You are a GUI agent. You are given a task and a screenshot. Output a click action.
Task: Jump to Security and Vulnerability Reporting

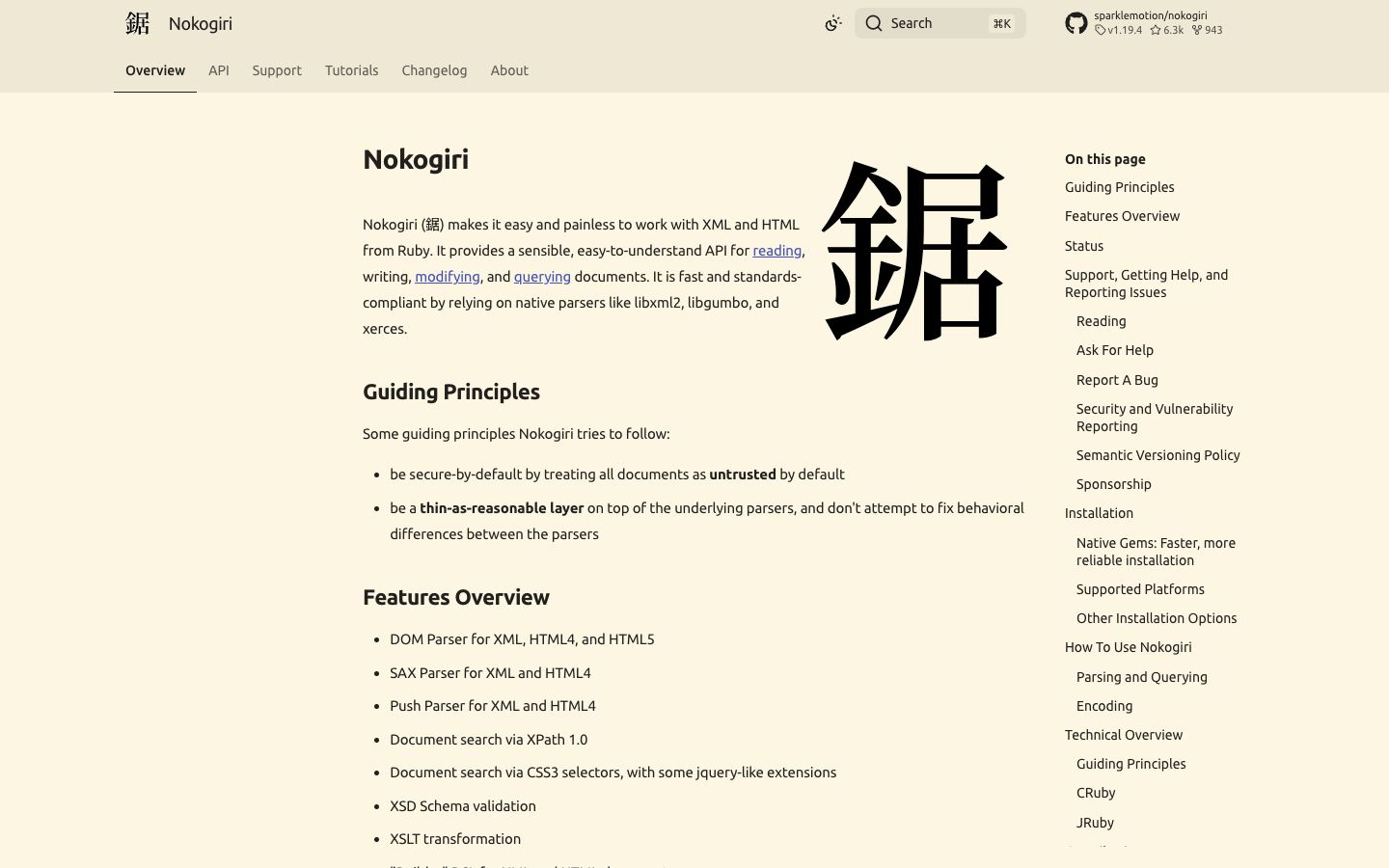click(1155, 418)
